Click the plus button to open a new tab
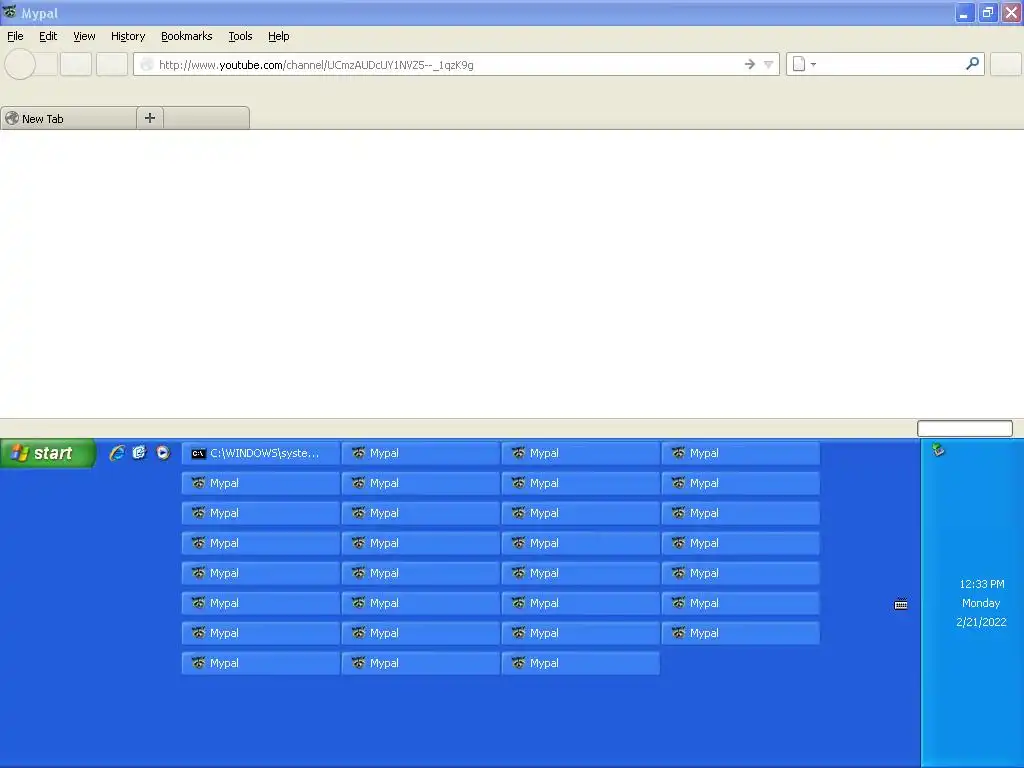The width and height of the screenshot is (1024, 768). 150,118
